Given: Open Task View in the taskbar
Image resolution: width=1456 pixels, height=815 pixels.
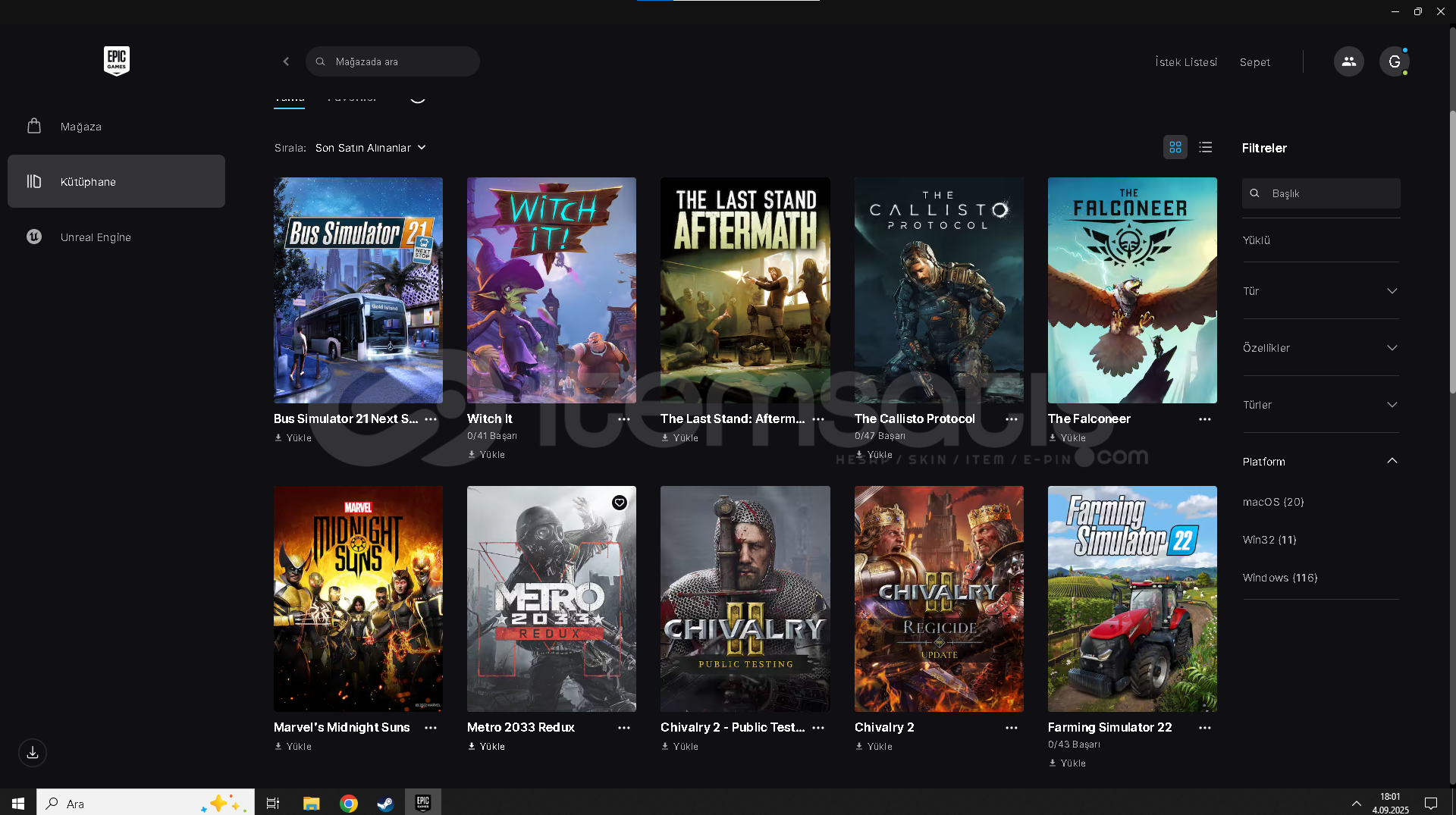Looking at the screenshot, I should point(273,803).
